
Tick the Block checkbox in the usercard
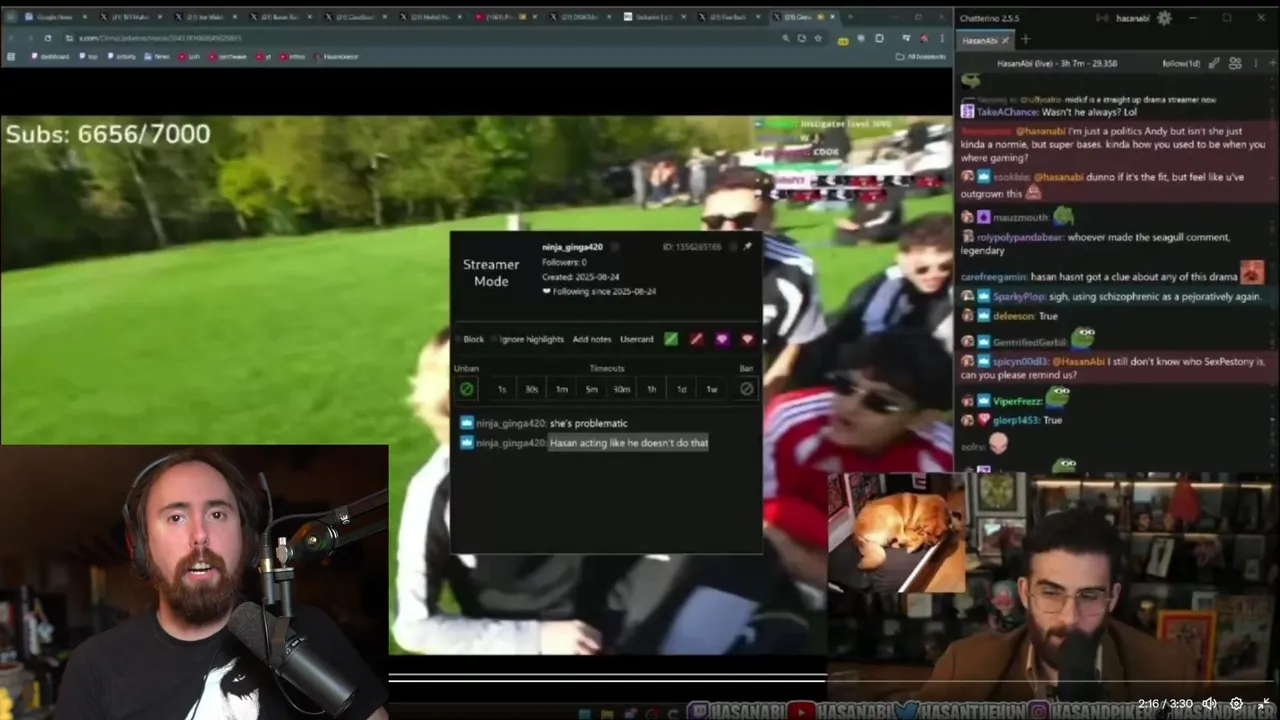[x=459, y=339]
